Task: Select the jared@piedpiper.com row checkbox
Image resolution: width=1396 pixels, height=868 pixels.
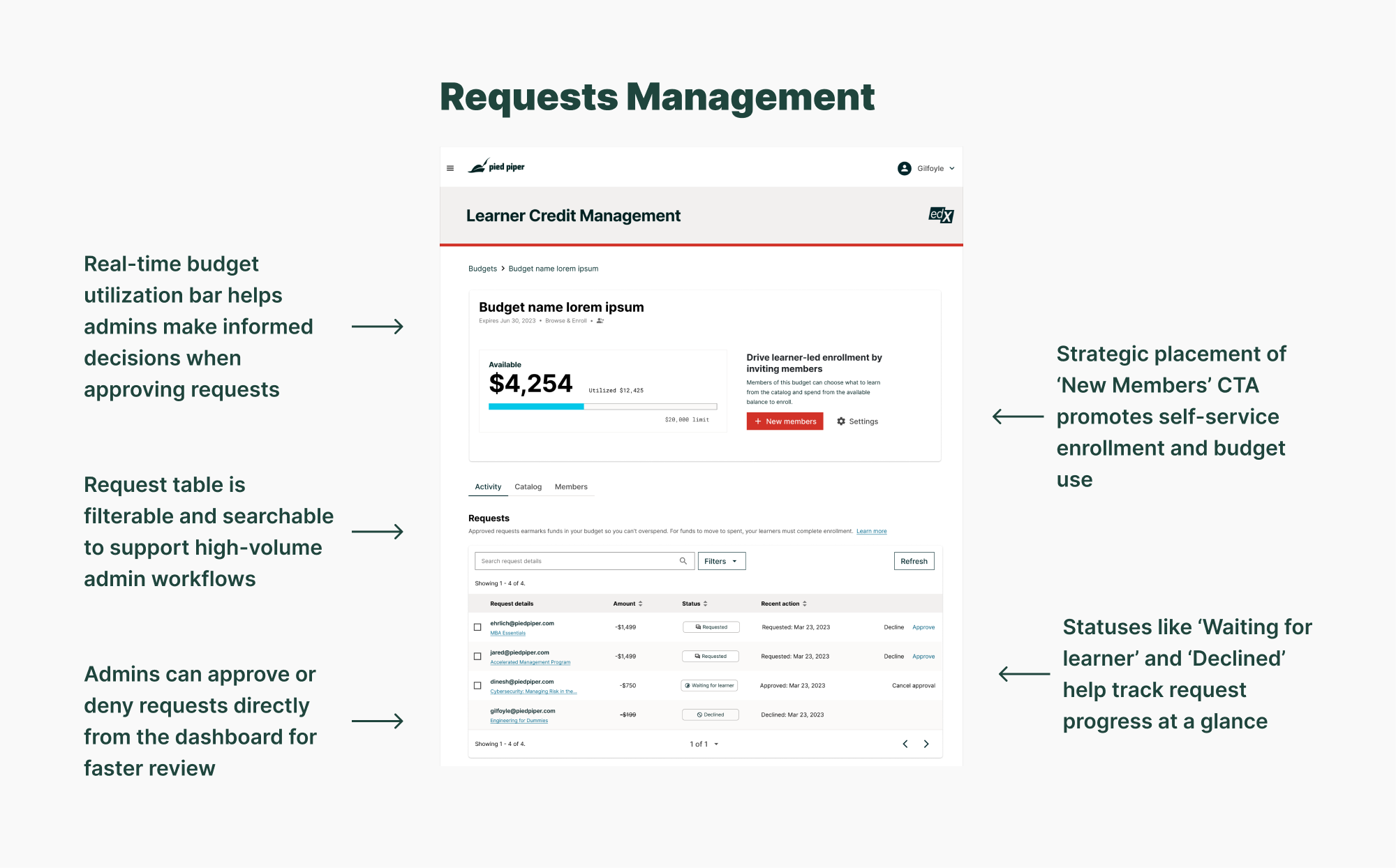Action: [477, 657]
